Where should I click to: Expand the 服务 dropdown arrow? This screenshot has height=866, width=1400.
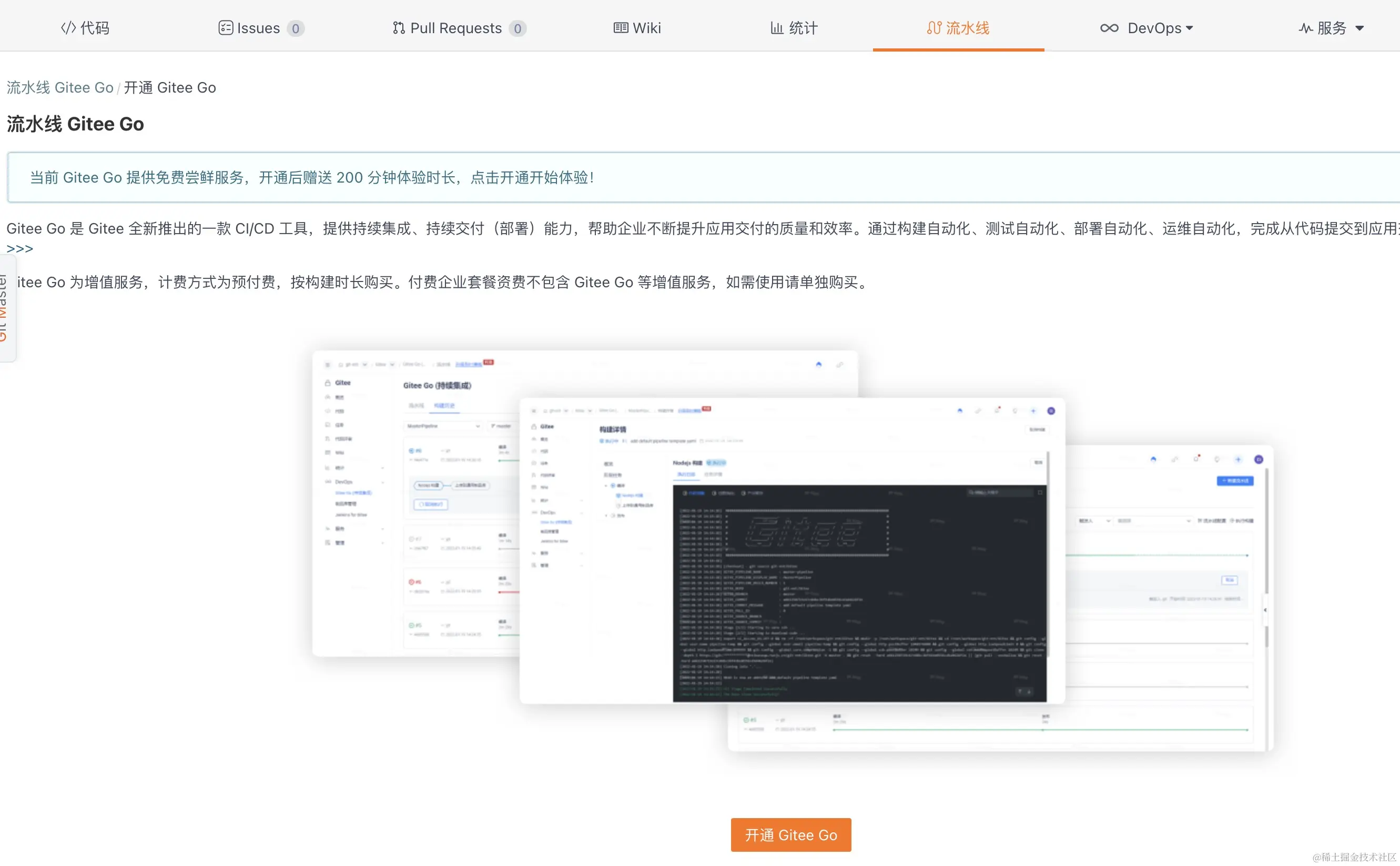[x=1360, y=27]
